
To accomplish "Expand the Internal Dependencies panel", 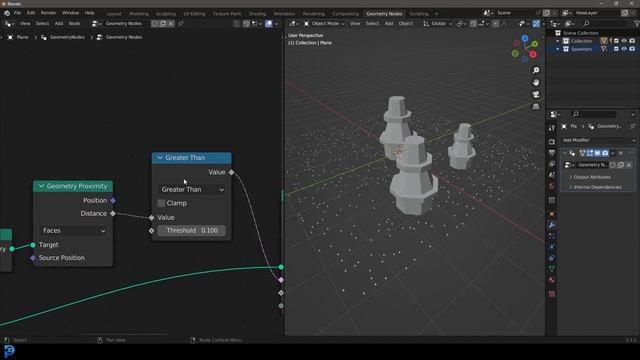I will click(x=595, y=187).
